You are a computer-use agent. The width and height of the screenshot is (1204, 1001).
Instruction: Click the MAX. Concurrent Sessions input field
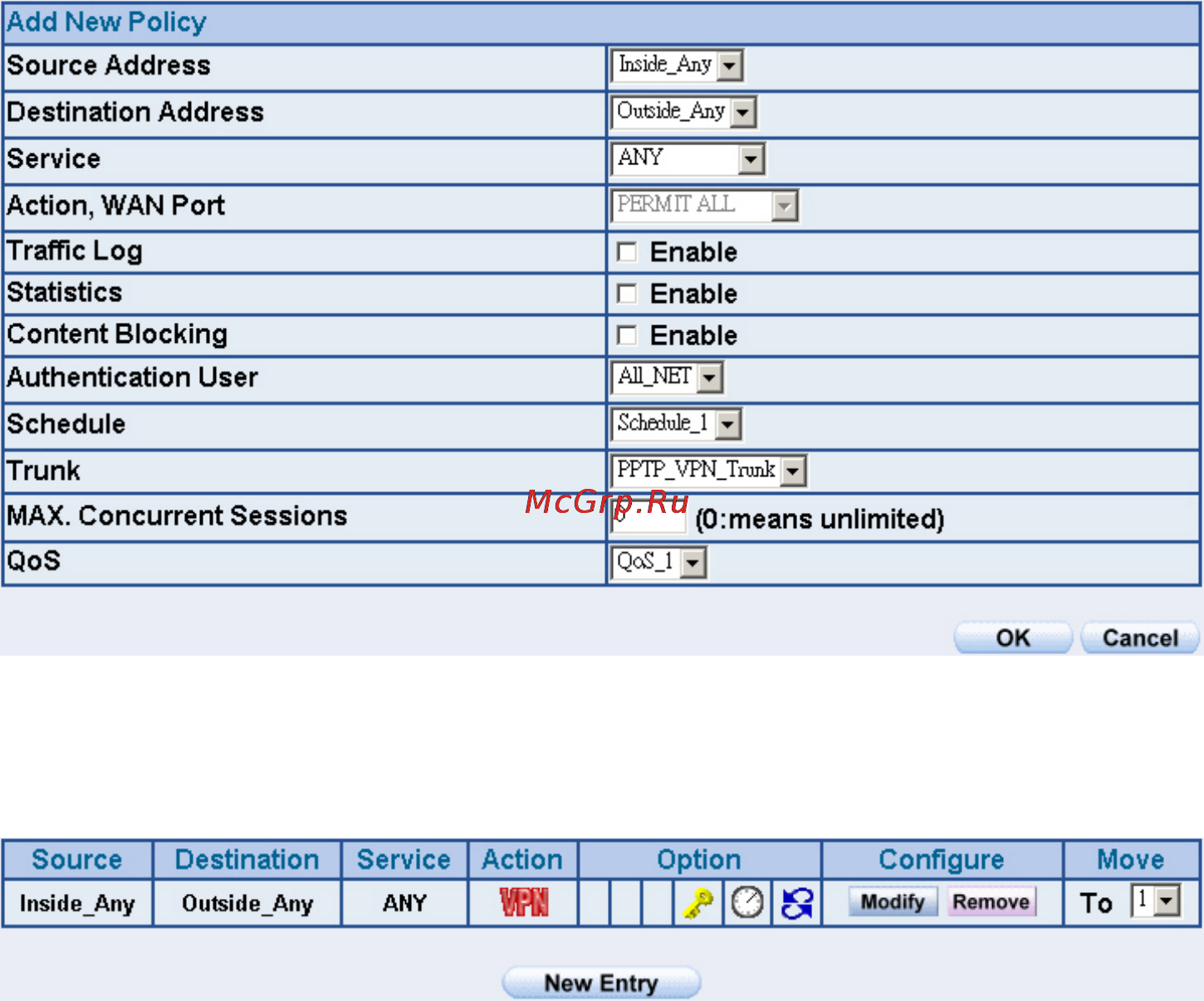(648, 518)
